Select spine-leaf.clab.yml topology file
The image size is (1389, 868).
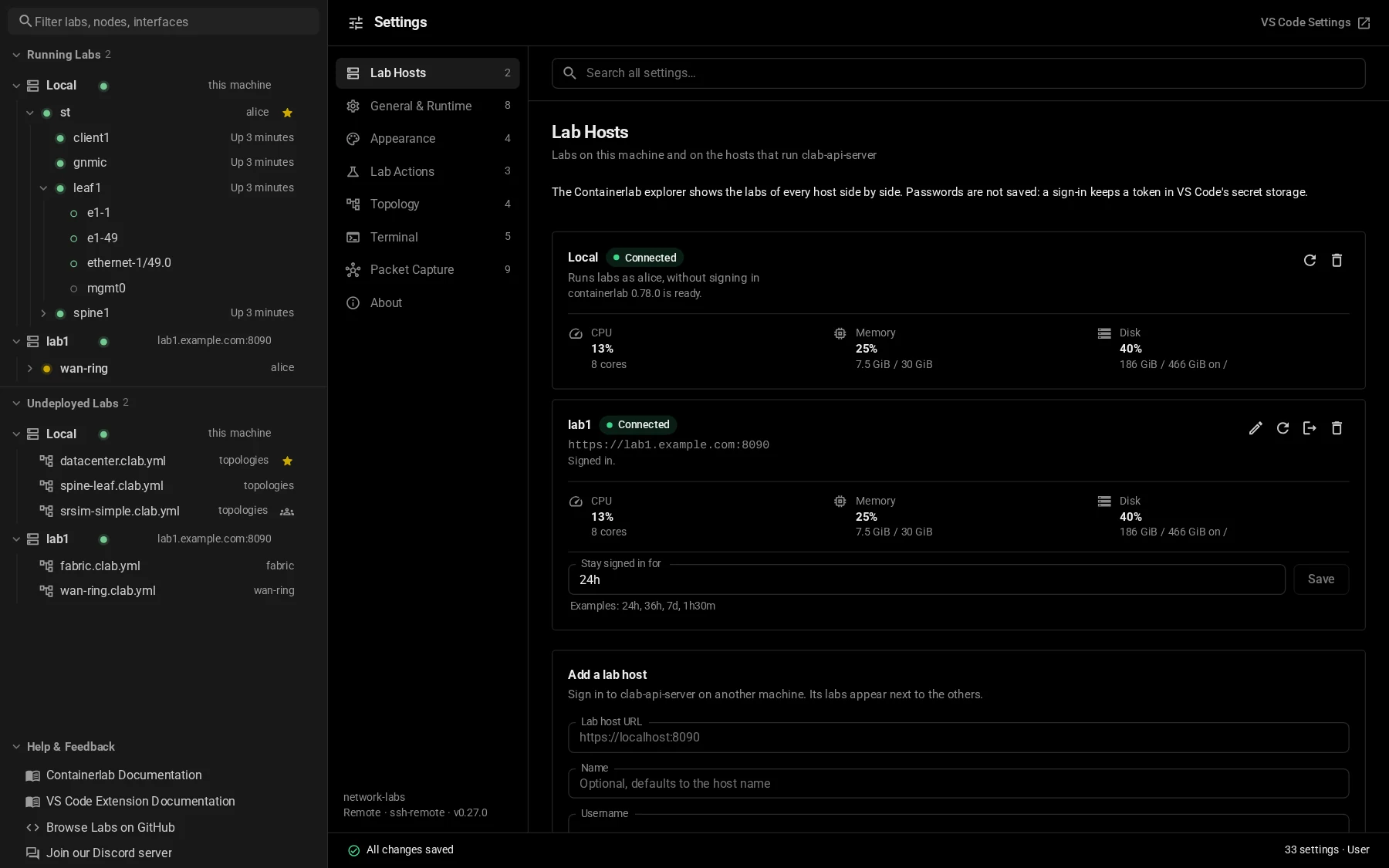coord(164,486)
